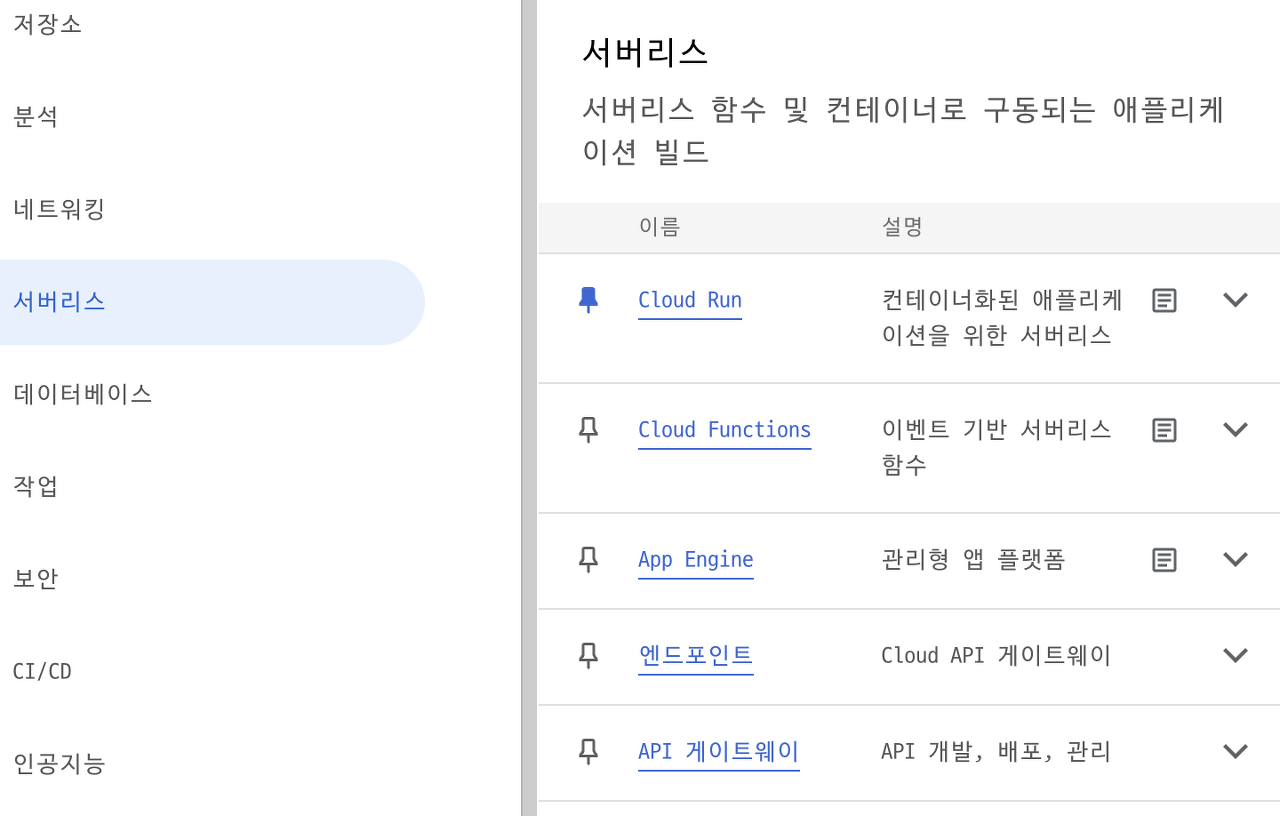Expand the Cloud Functions row chevron
This screenshot has width=1280, height=816.
tap(1236, 430)
